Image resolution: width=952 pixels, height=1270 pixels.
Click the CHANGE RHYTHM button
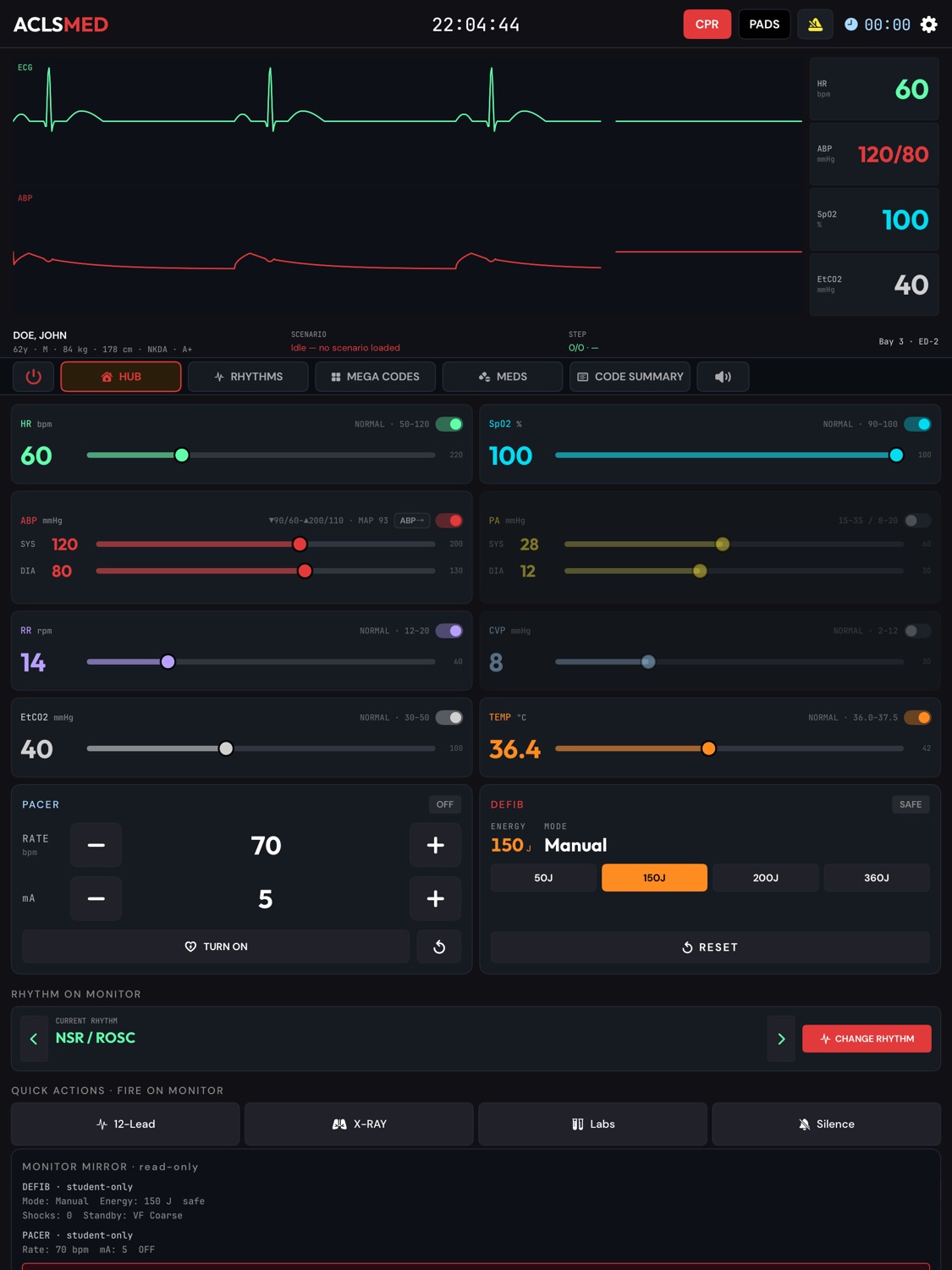[867, 1039]
